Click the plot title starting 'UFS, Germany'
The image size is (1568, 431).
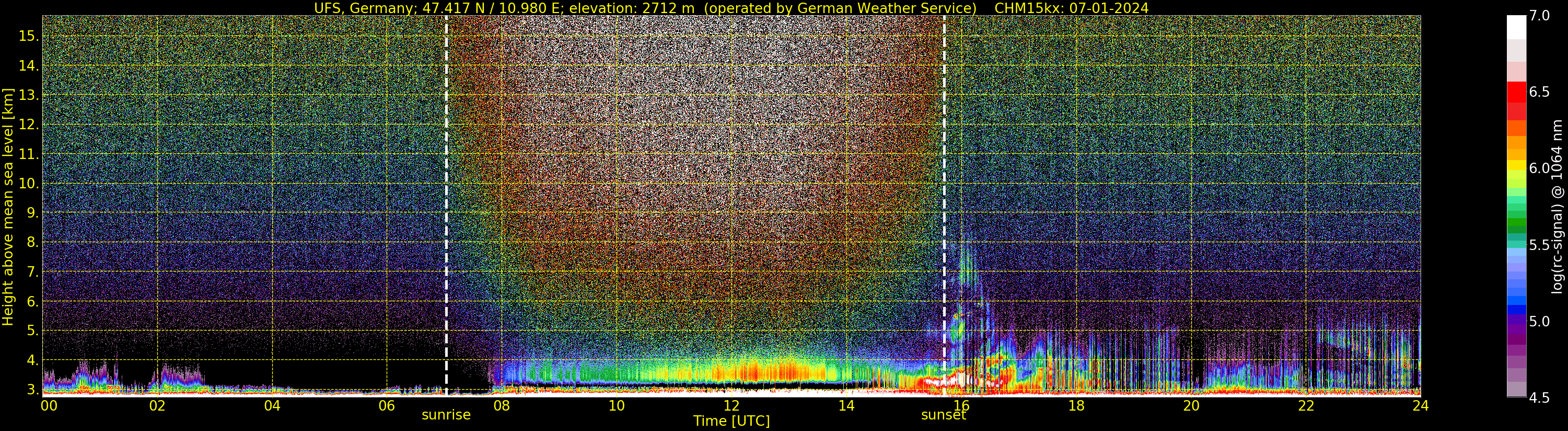pos(731,8)
